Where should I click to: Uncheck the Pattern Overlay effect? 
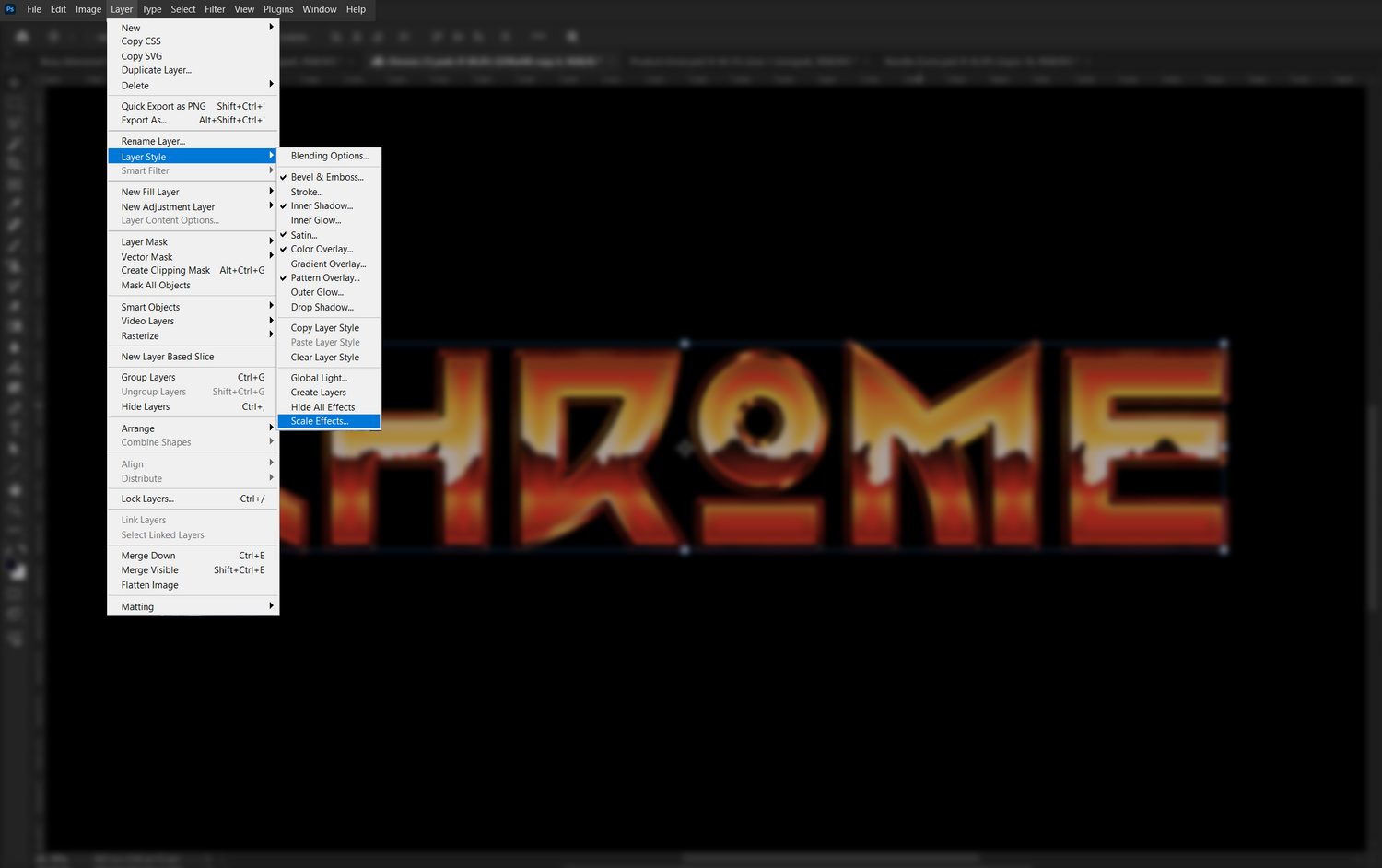[325, 278]
